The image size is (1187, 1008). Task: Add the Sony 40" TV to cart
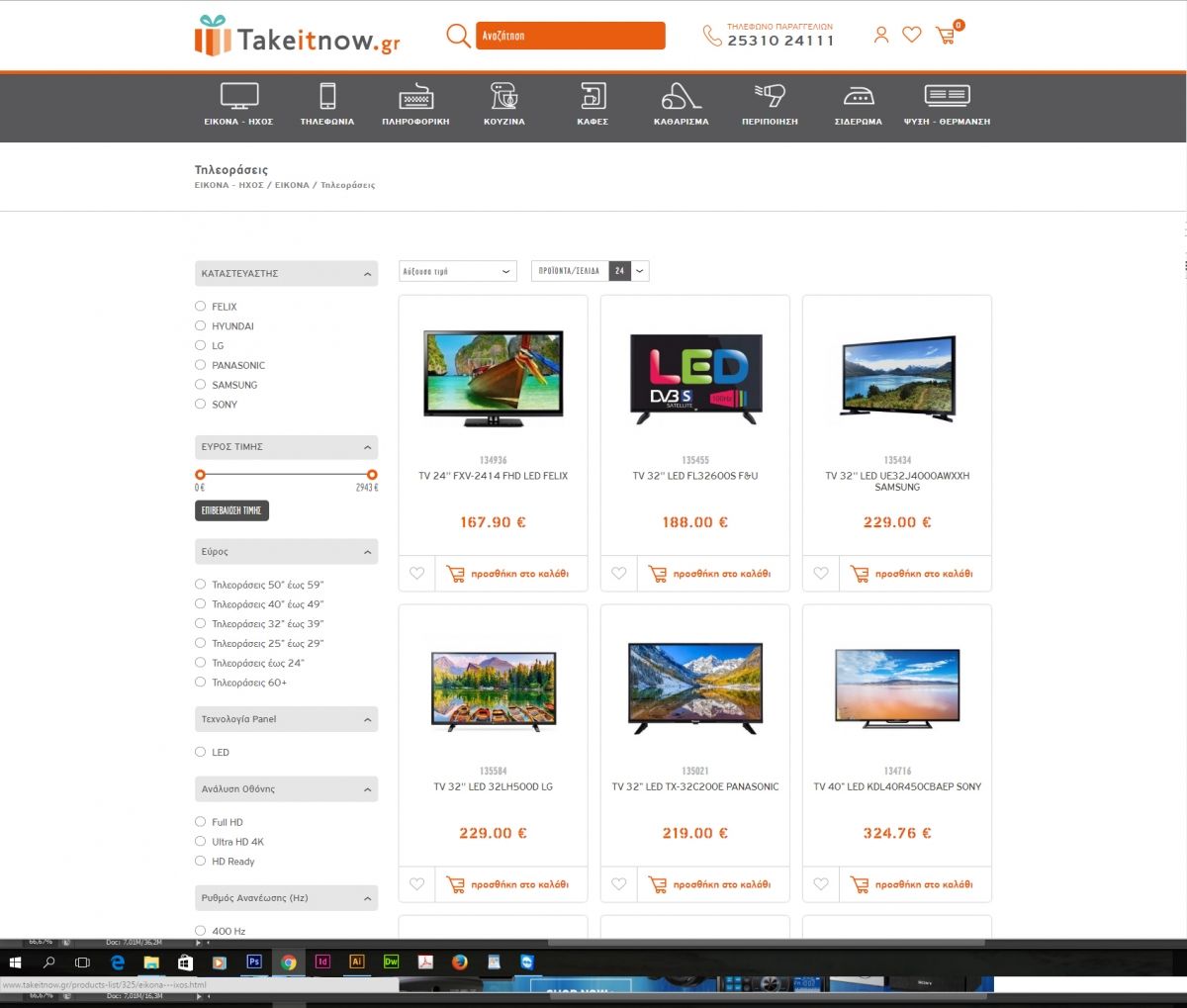(912, 884)
